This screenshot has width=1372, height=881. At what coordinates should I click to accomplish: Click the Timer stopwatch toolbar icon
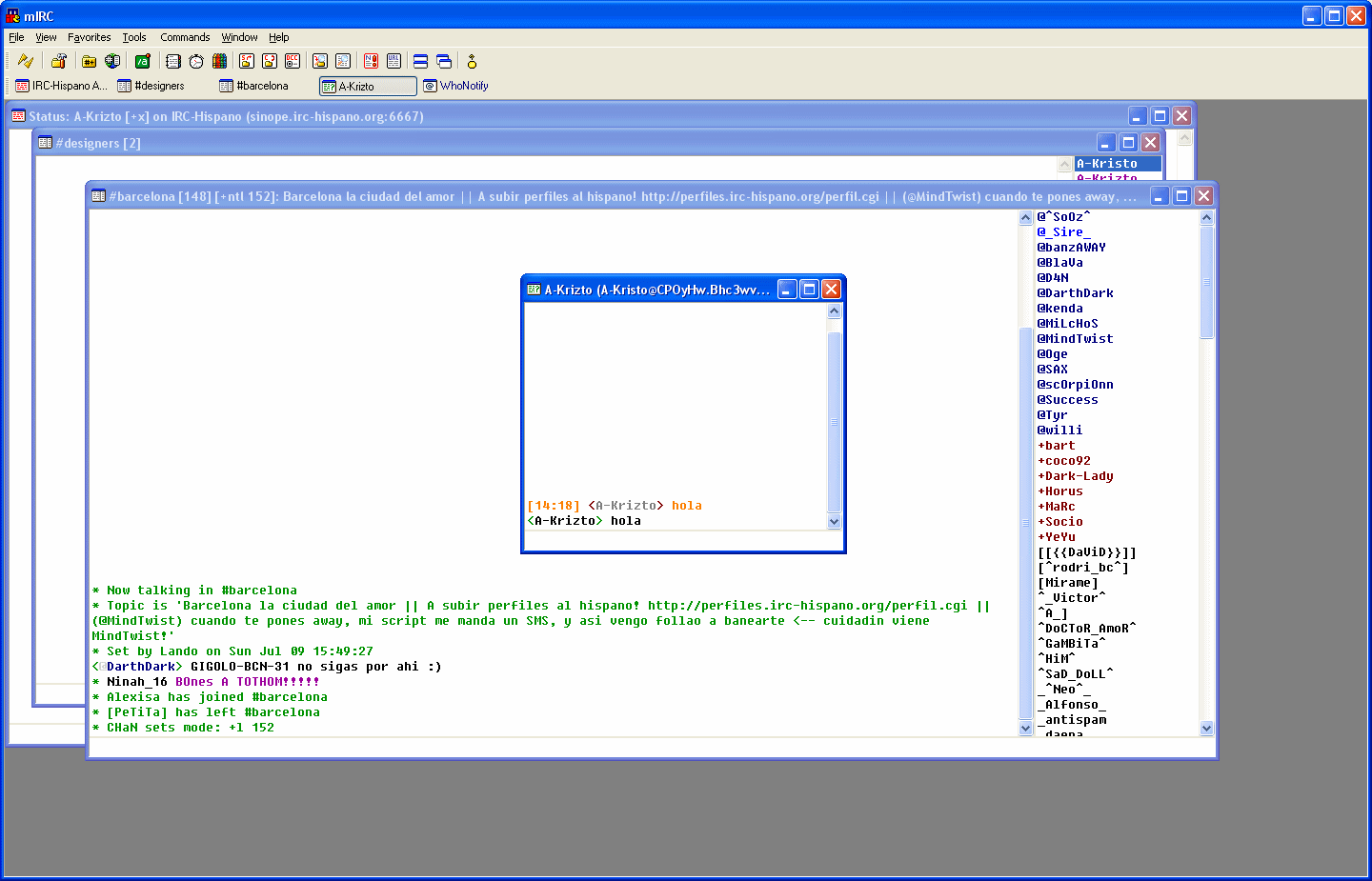point(196,61)
